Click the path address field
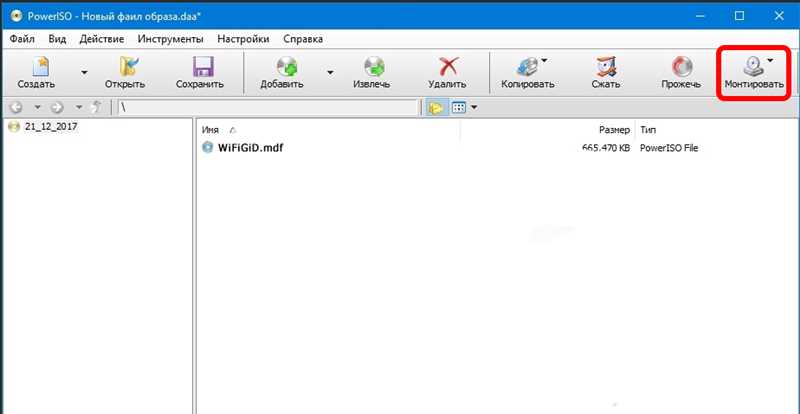 click(268, 108)
